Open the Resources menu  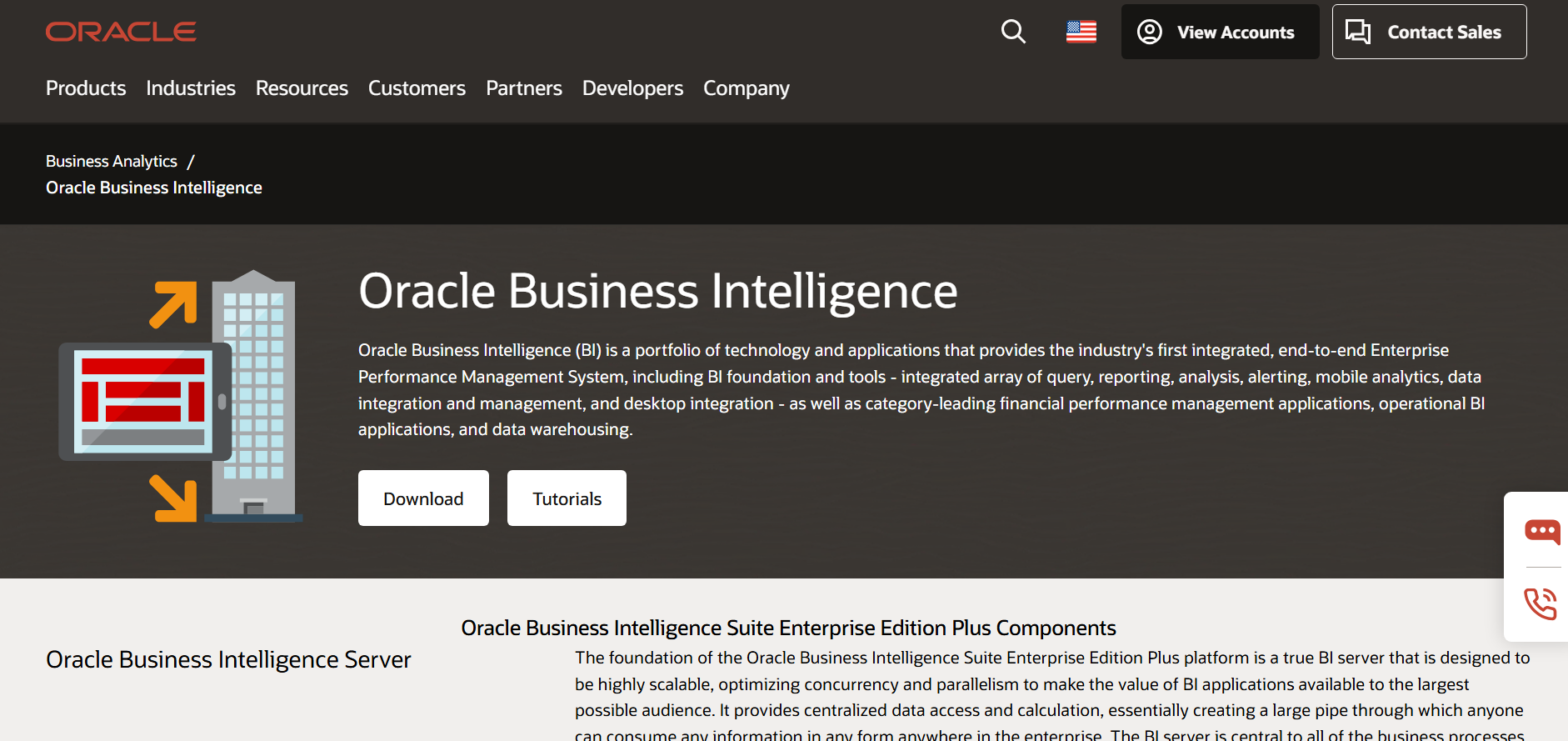point(302,88)
